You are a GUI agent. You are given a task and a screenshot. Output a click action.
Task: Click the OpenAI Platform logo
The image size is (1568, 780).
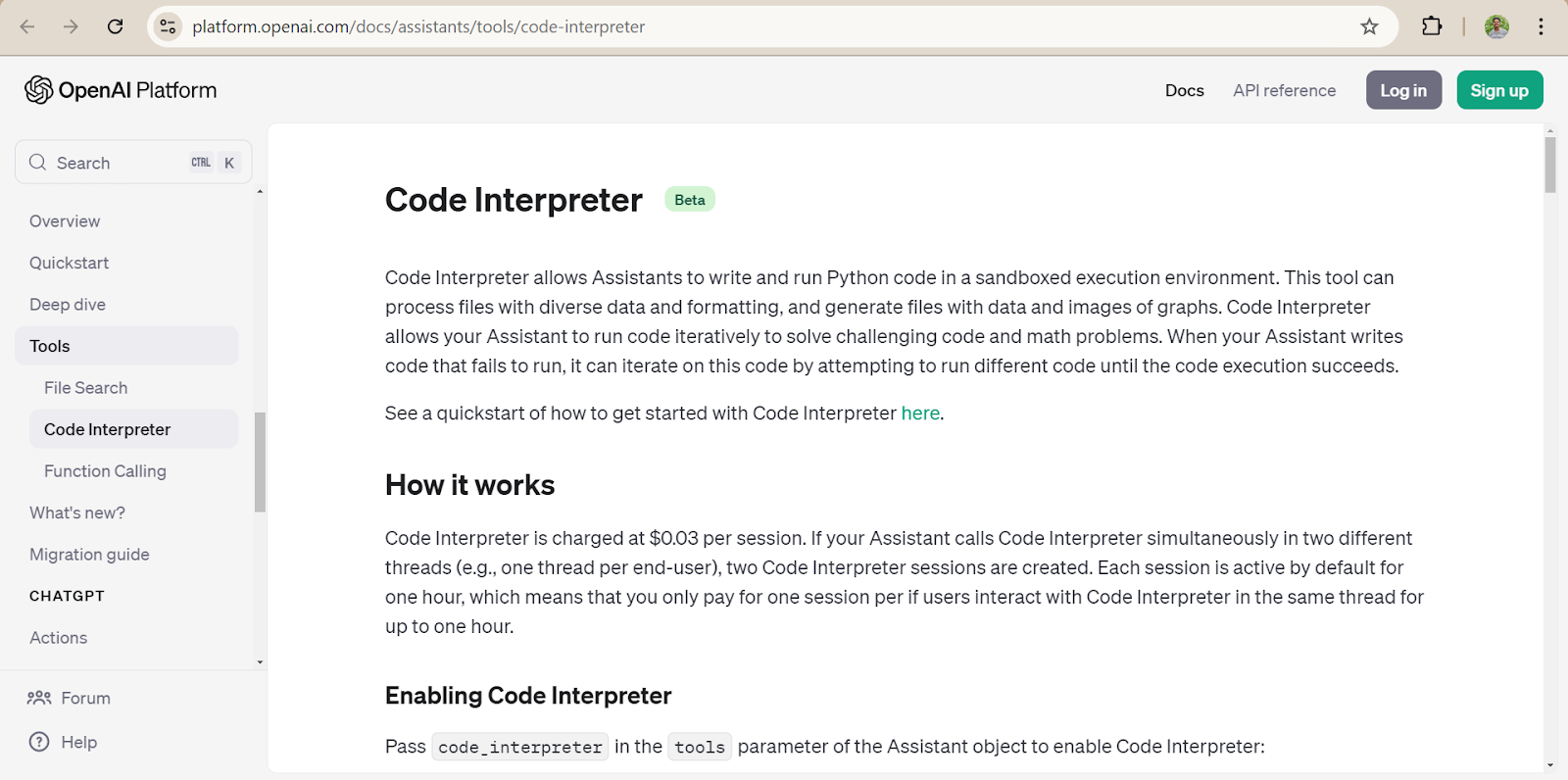click(x=121, y=90)
